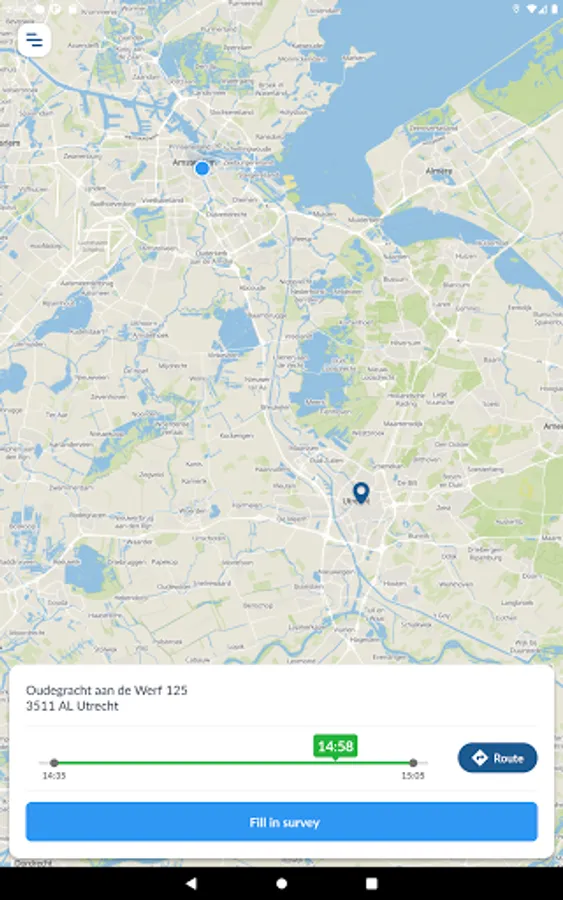This screenshot has width=563, height=900.
Task: Tap the Android home circle button
Action: (281, 883)
